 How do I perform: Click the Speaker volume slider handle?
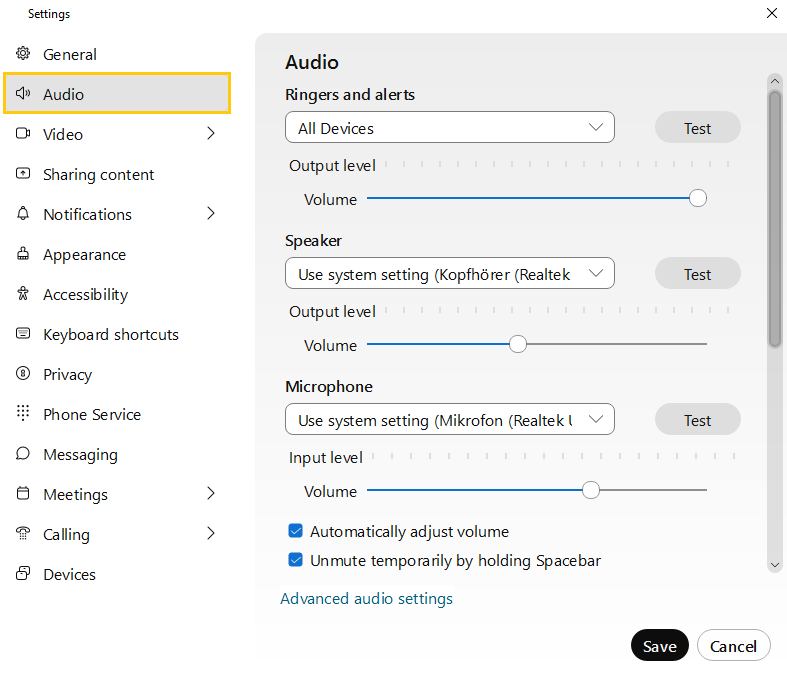[517, 344]
